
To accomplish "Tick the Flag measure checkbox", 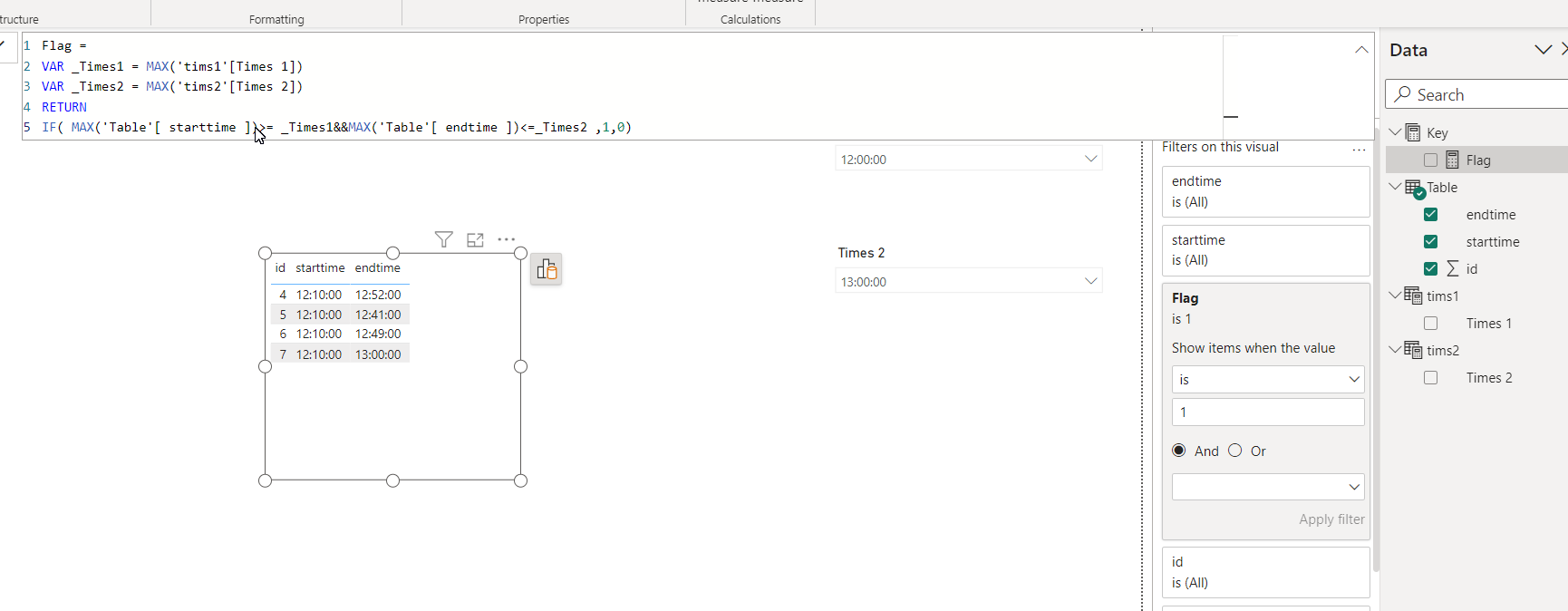I will [x=1430, y=160].
